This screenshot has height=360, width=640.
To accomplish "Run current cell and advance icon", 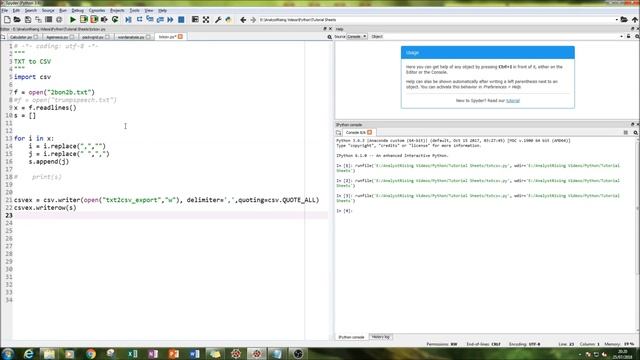I will 94,20.
